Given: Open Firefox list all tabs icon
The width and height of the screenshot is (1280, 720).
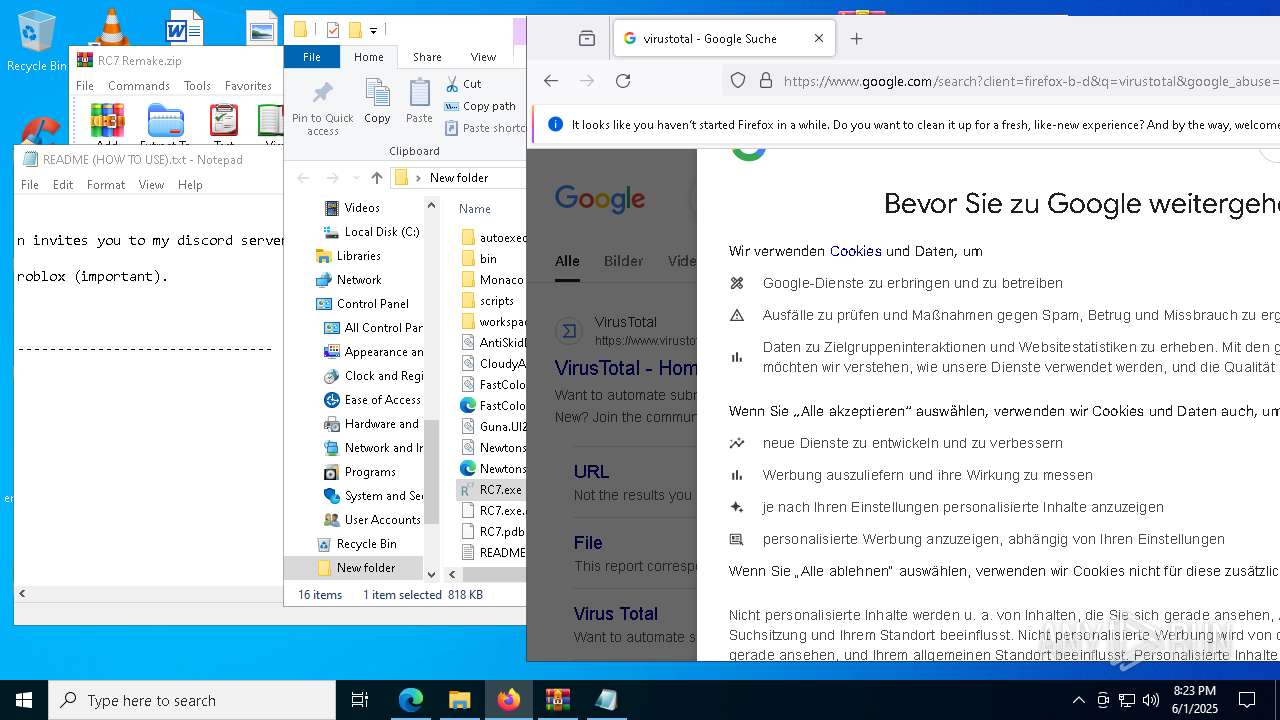Looking at the screenshot, I should pyautogui.click(x=587, y=39).
